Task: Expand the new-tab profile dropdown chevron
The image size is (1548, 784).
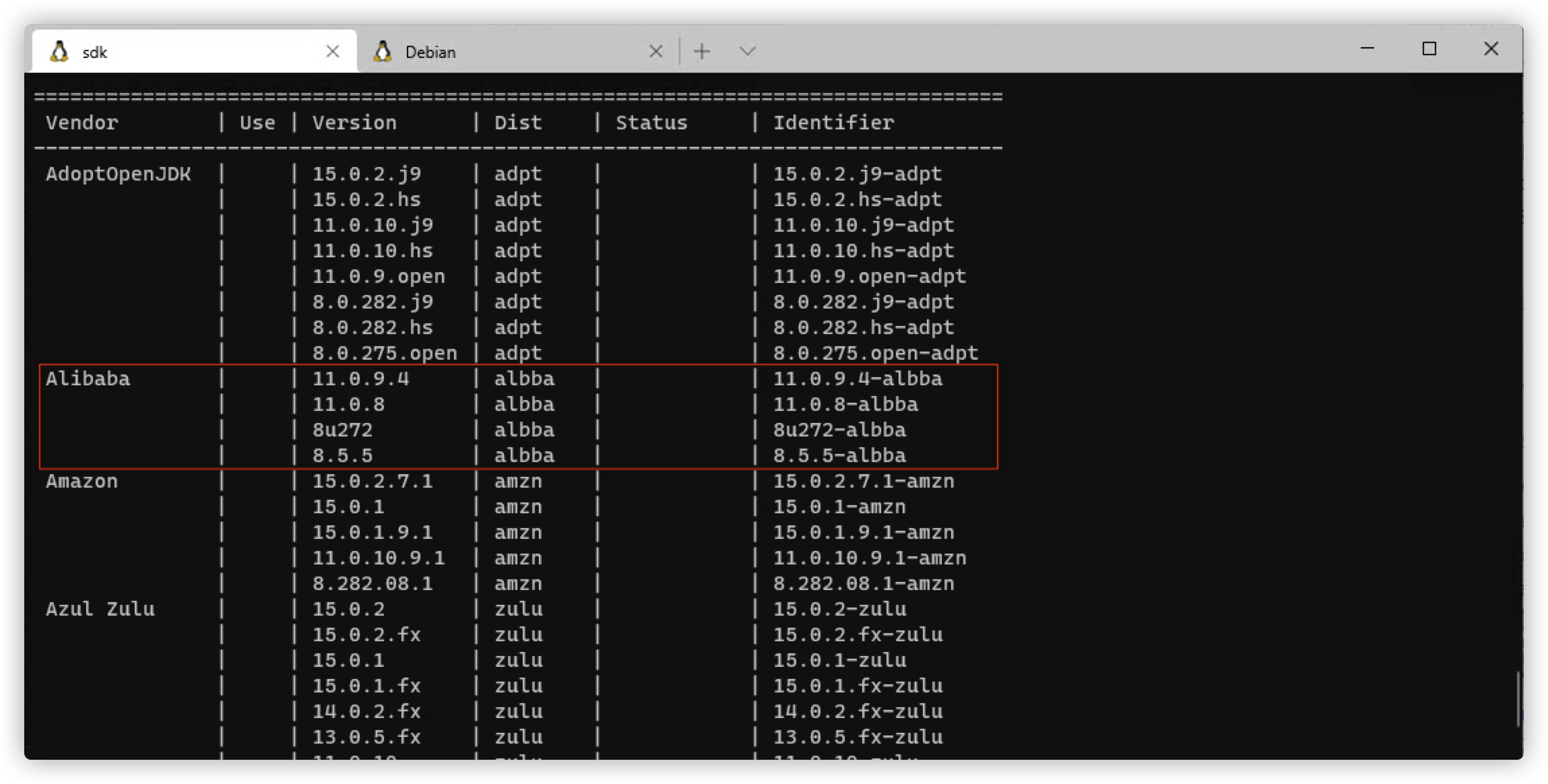Action: tap(747, 51)
